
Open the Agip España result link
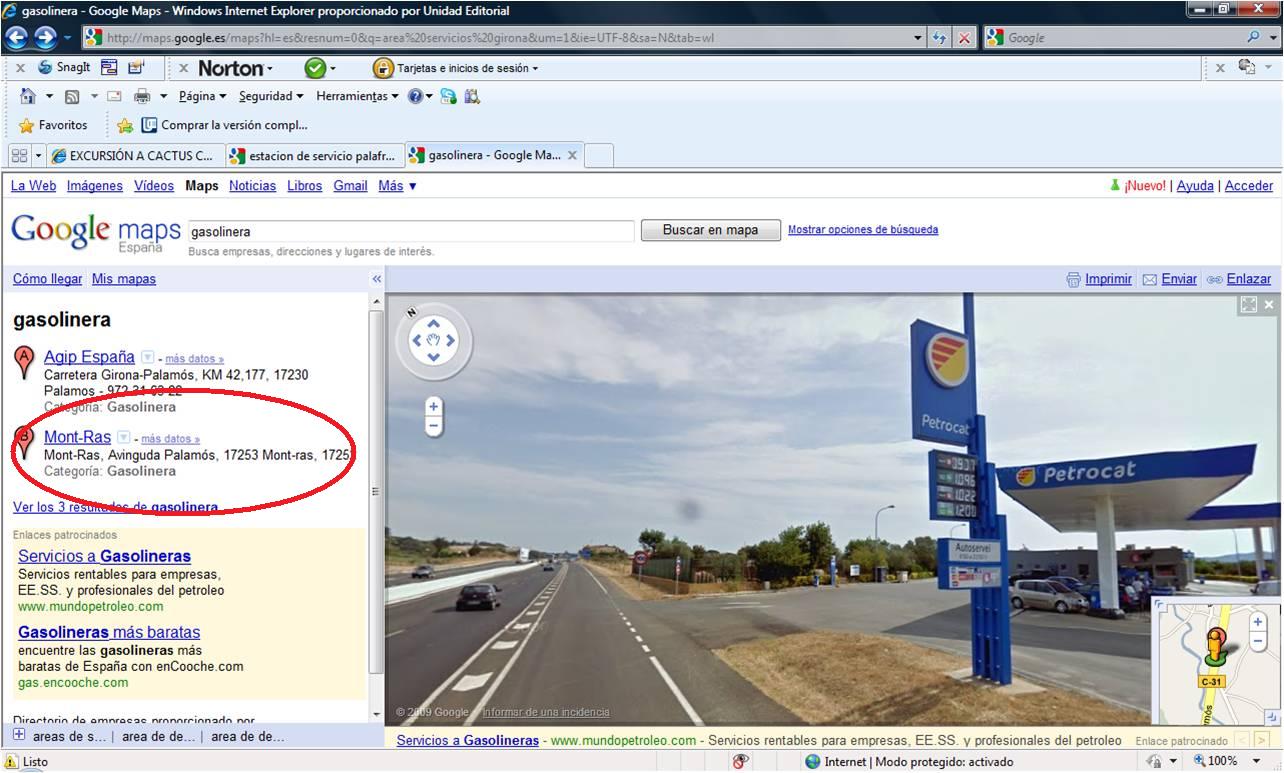(89, 357)
